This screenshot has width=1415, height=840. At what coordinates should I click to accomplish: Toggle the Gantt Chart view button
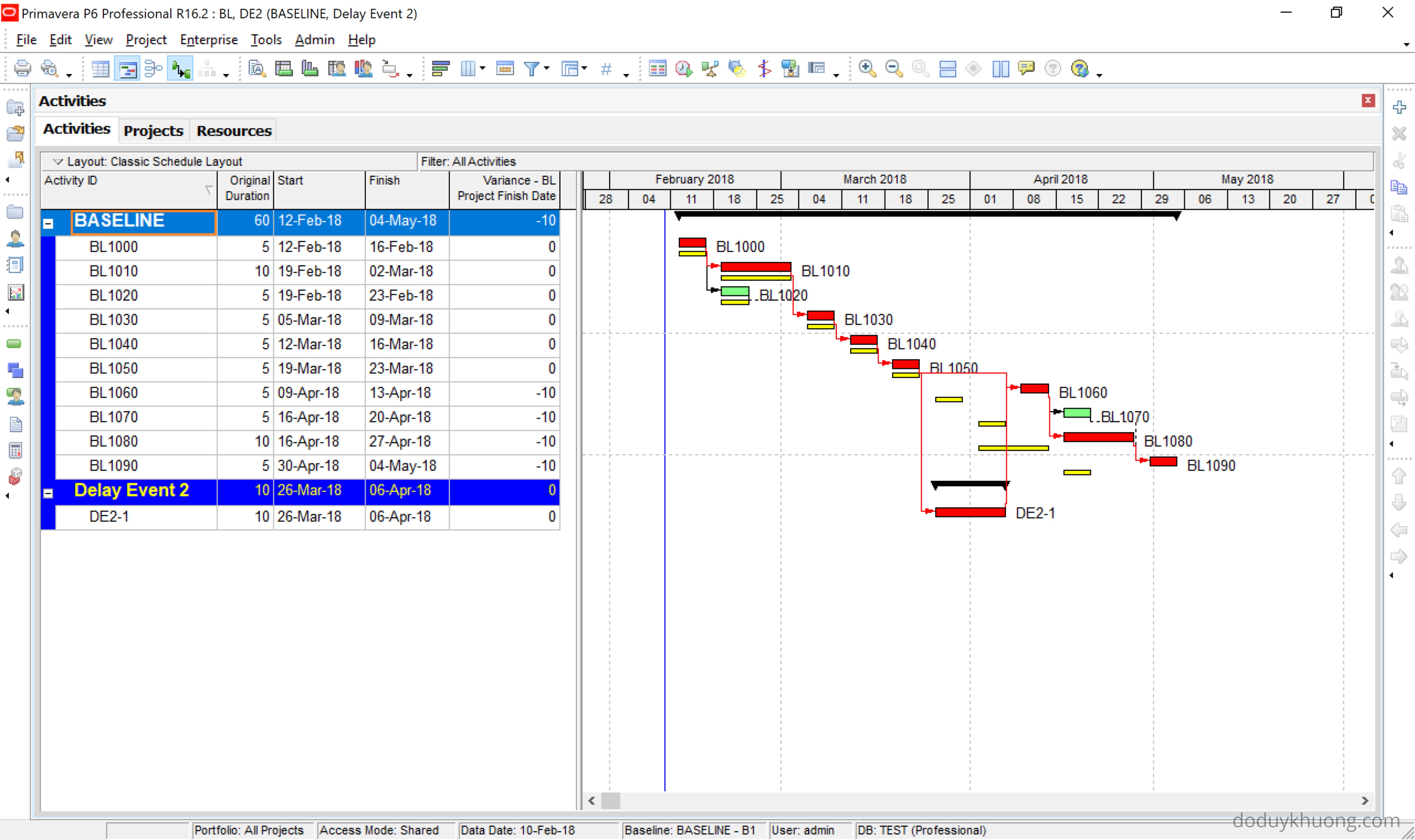coord(127,69)
